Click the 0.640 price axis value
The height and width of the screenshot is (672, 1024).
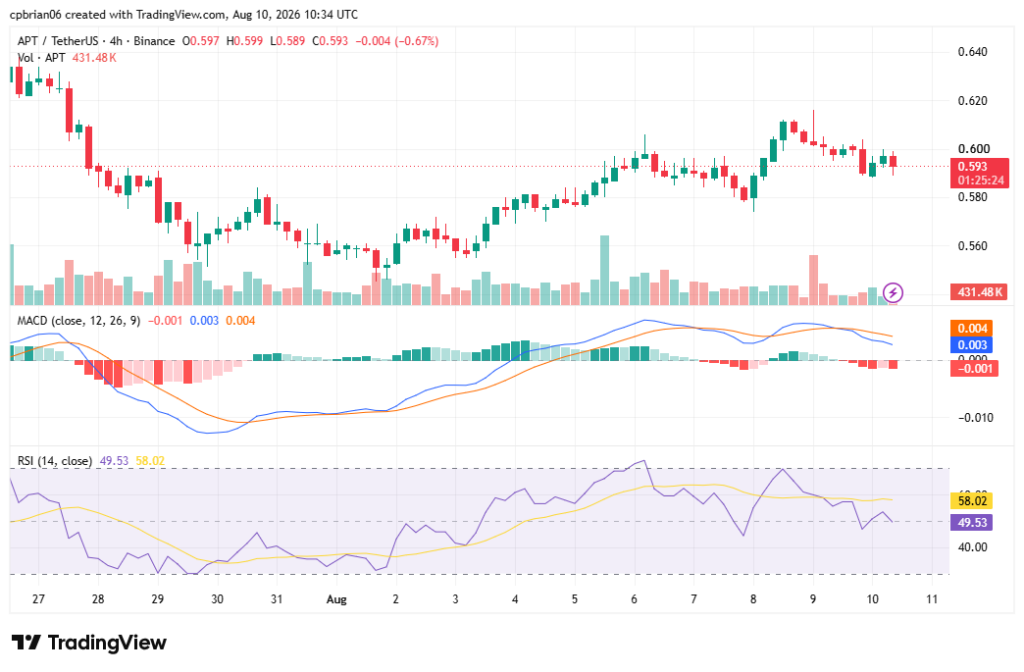972,52
